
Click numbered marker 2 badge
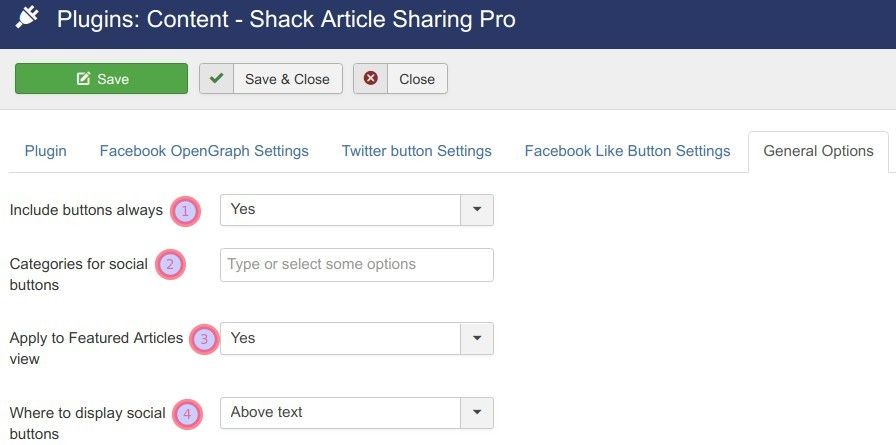170,264
